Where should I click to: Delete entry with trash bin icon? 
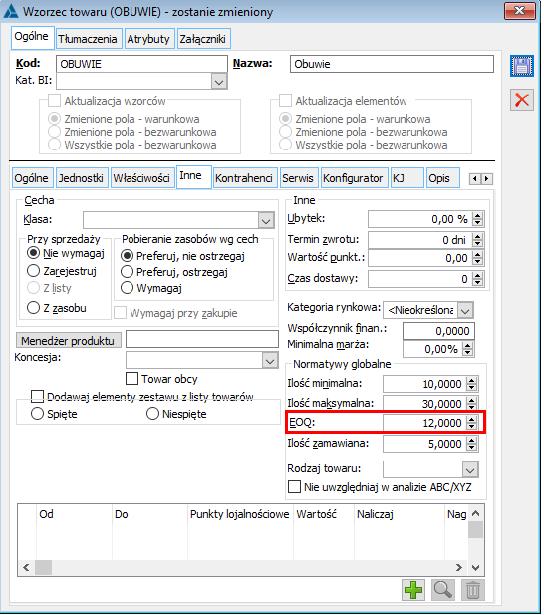click(473, 590)
